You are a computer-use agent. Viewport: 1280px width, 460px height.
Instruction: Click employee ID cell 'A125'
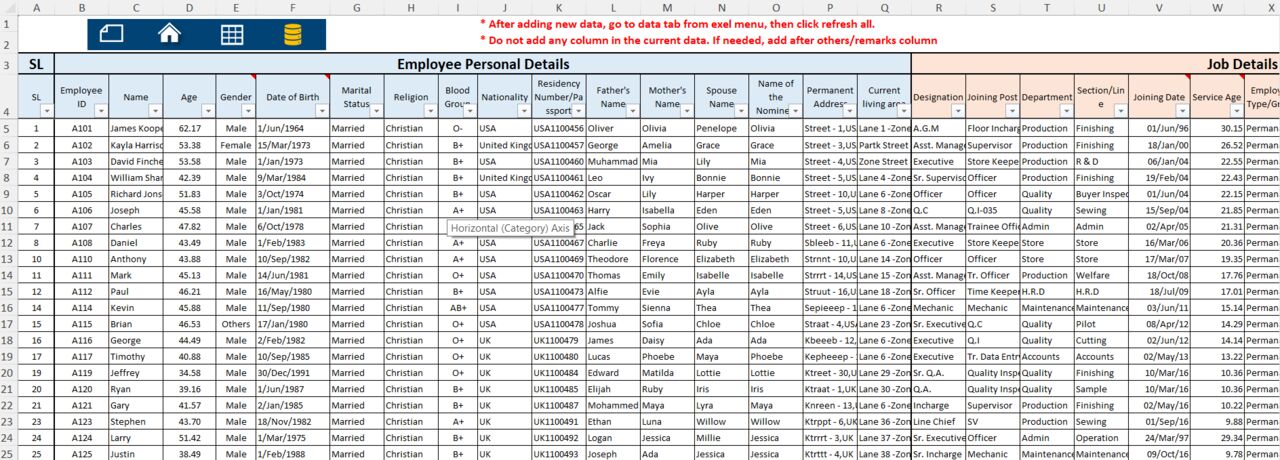tap(81, 453)
